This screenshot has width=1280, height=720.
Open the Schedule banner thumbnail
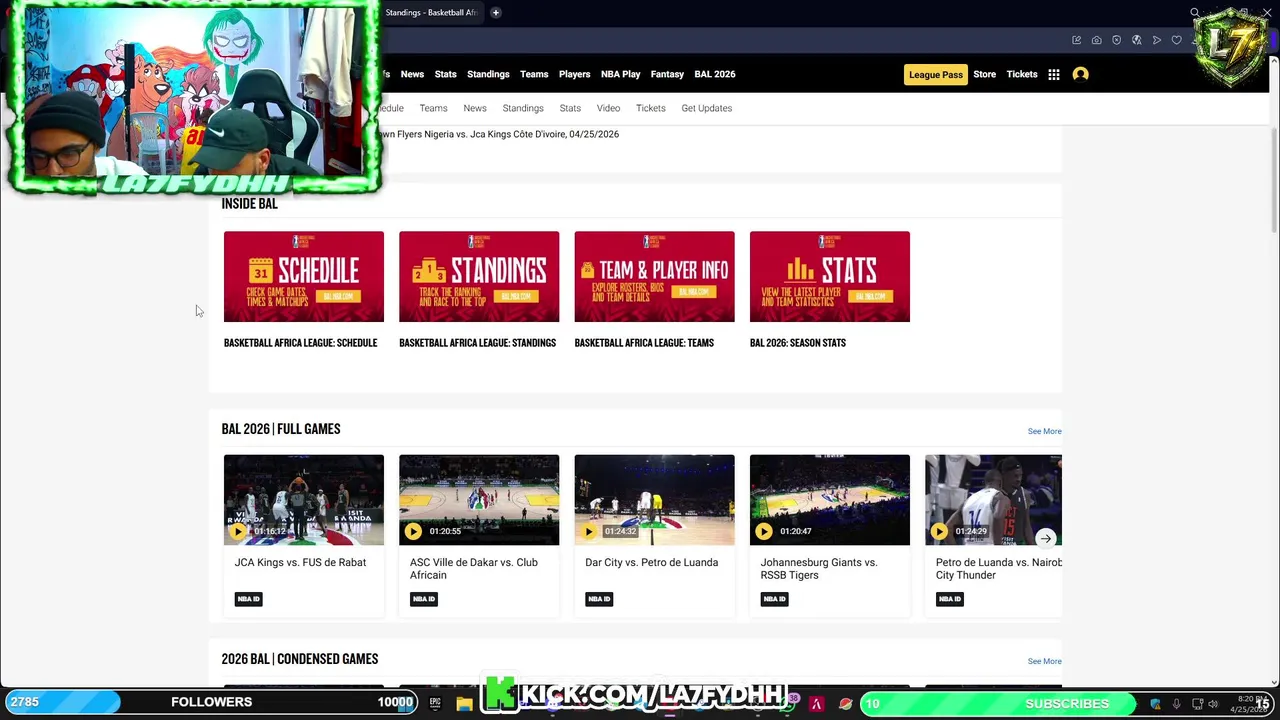click(304, 277)
